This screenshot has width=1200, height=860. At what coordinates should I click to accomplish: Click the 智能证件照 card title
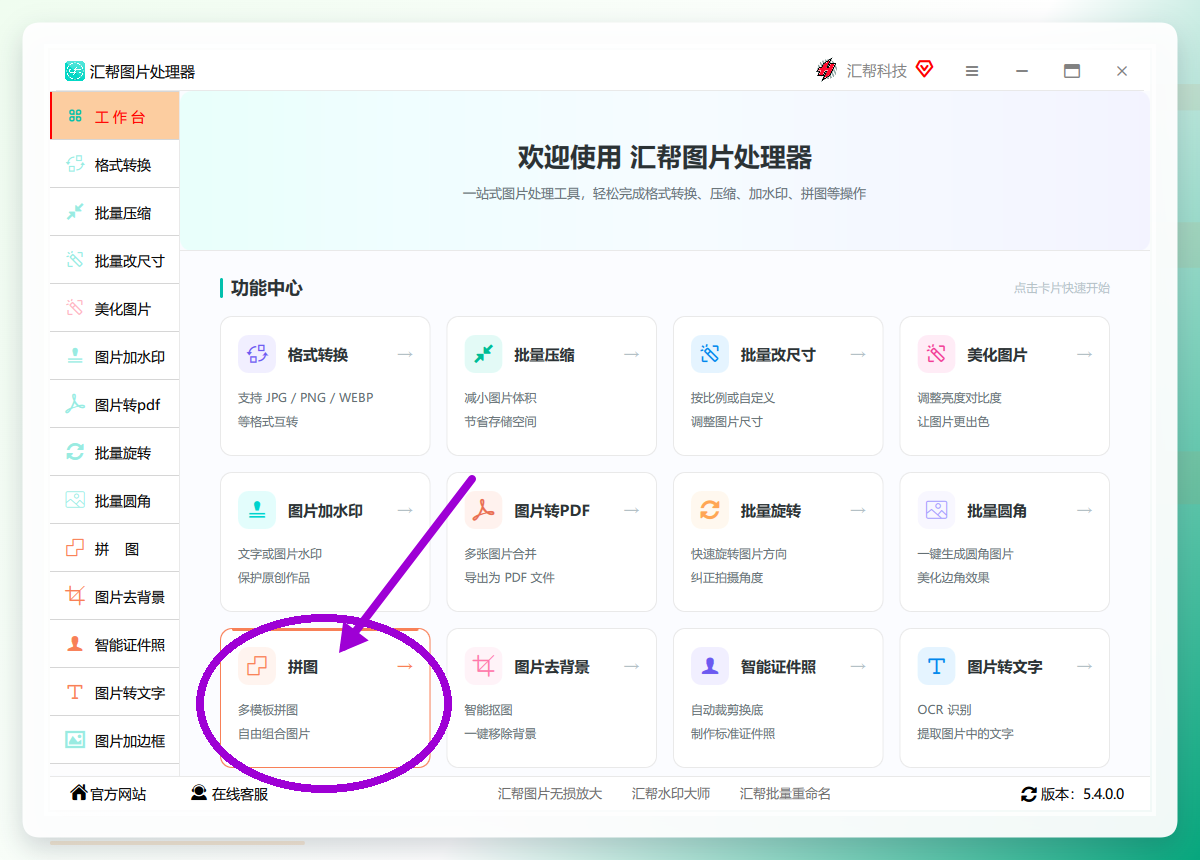click(x=778, y=666)
